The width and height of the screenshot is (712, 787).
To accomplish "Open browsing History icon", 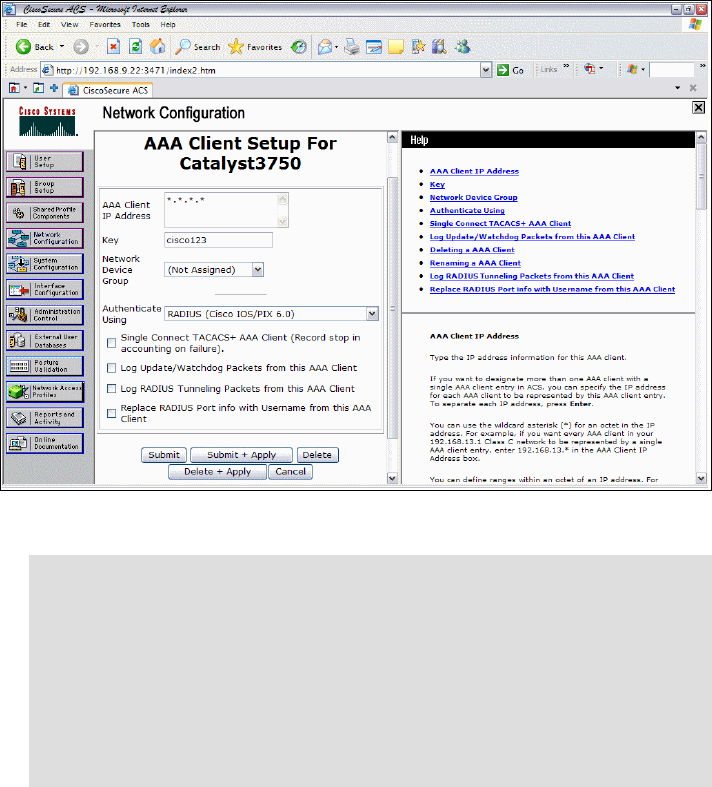I will click(299, 47).
